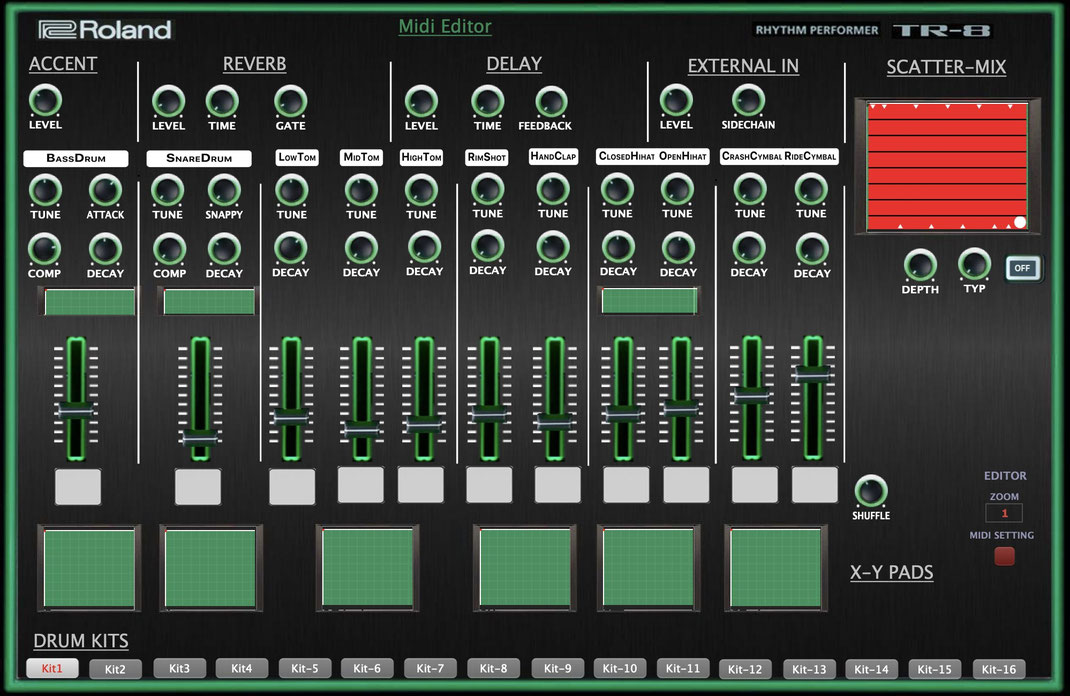
Task: Click the LowTom label button
Action: [x=297, y=157]
